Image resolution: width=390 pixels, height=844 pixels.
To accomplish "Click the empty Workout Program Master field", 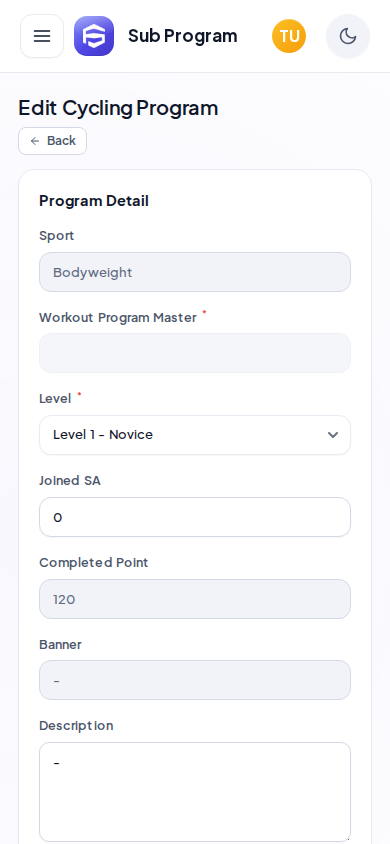I will point(195,353).
